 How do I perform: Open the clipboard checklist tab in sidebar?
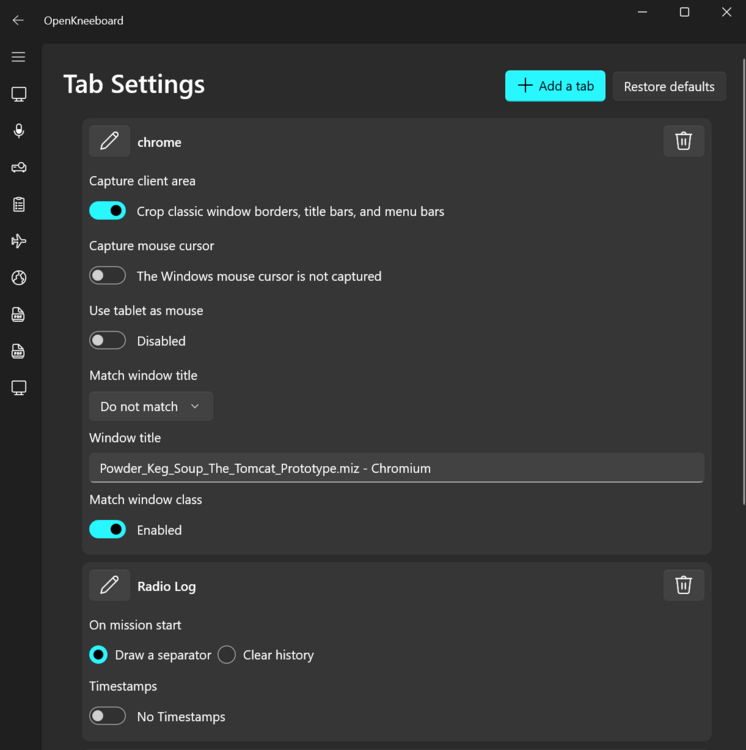coord(18,204)
